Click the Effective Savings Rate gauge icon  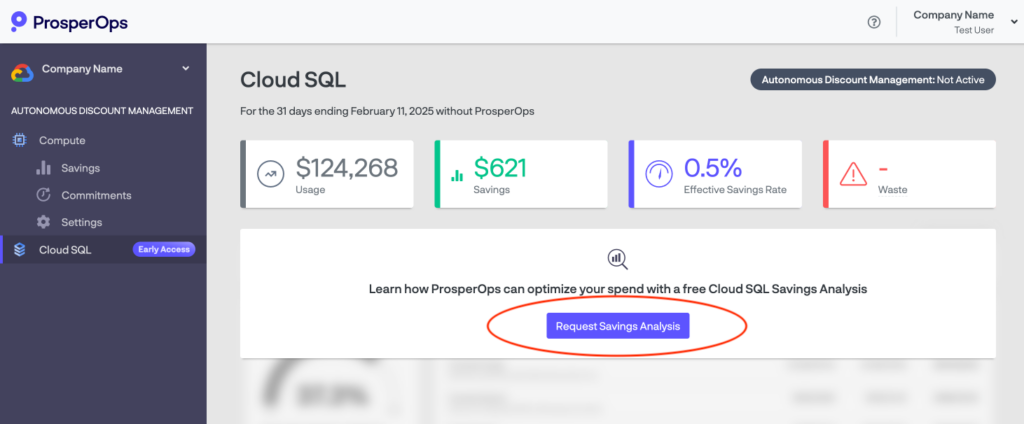(x=659, y=174)
